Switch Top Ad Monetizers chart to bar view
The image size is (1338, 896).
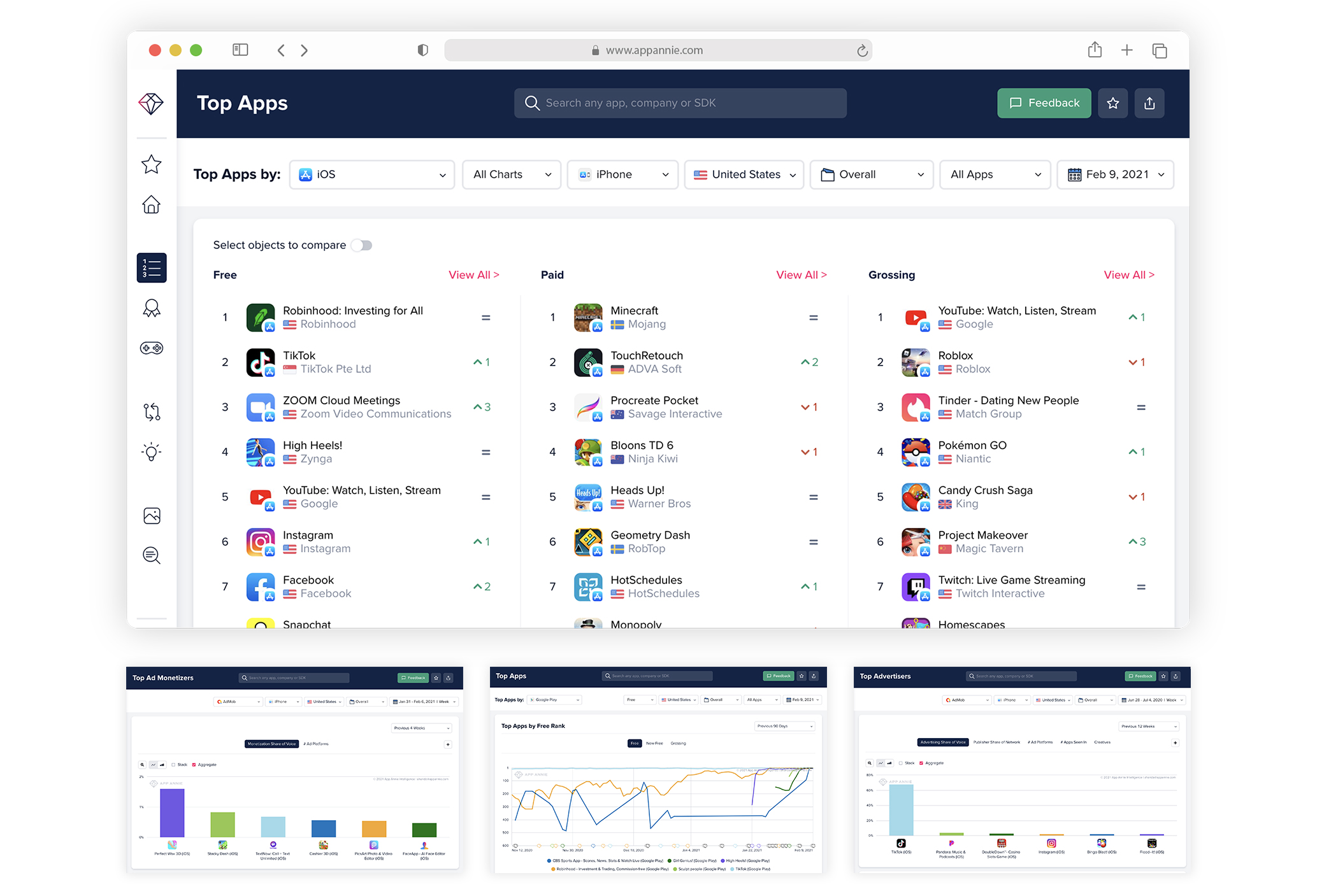(162, 764)
